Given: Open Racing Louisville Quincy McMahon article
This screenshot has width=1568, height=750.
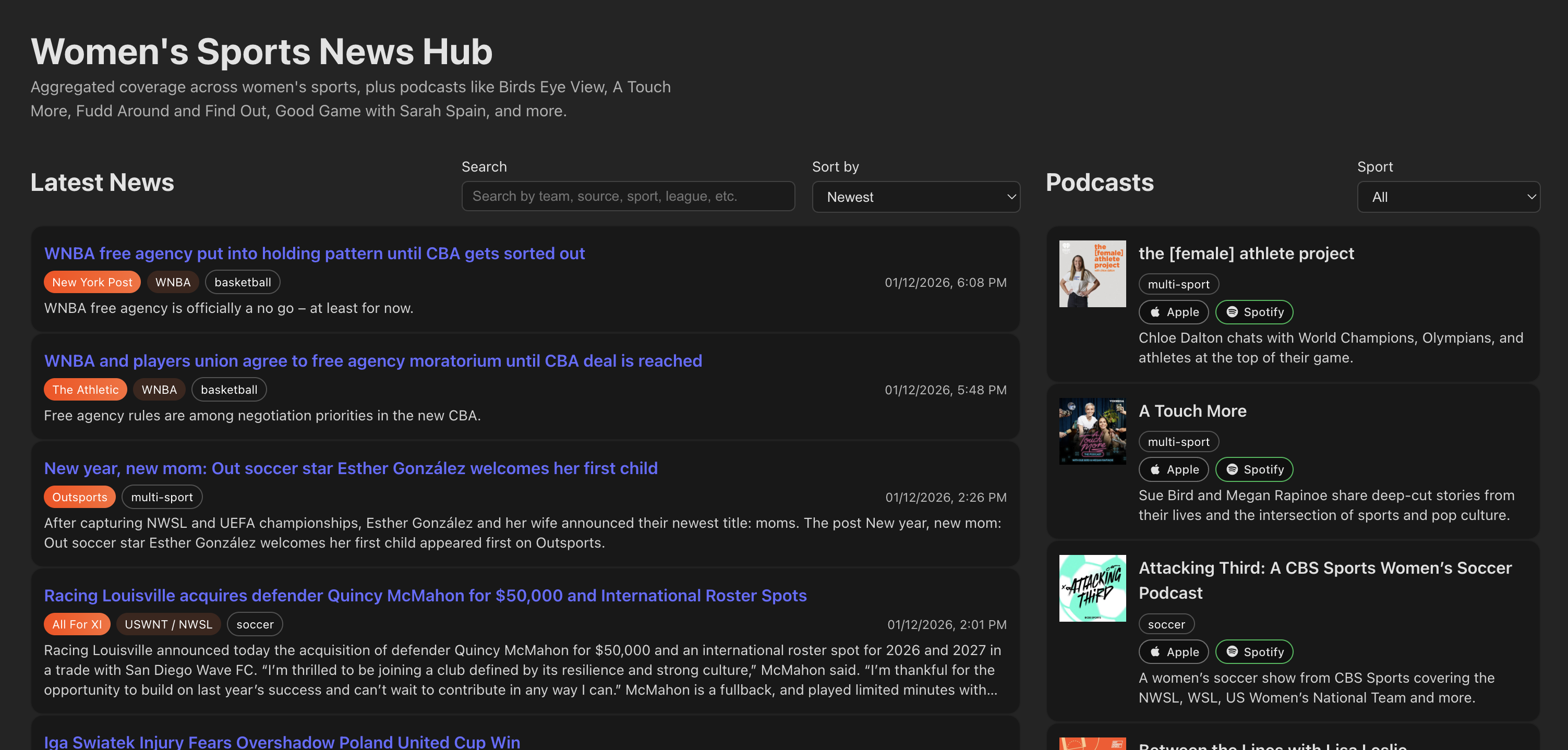Looking at the screenshot, I should [425, 596].
